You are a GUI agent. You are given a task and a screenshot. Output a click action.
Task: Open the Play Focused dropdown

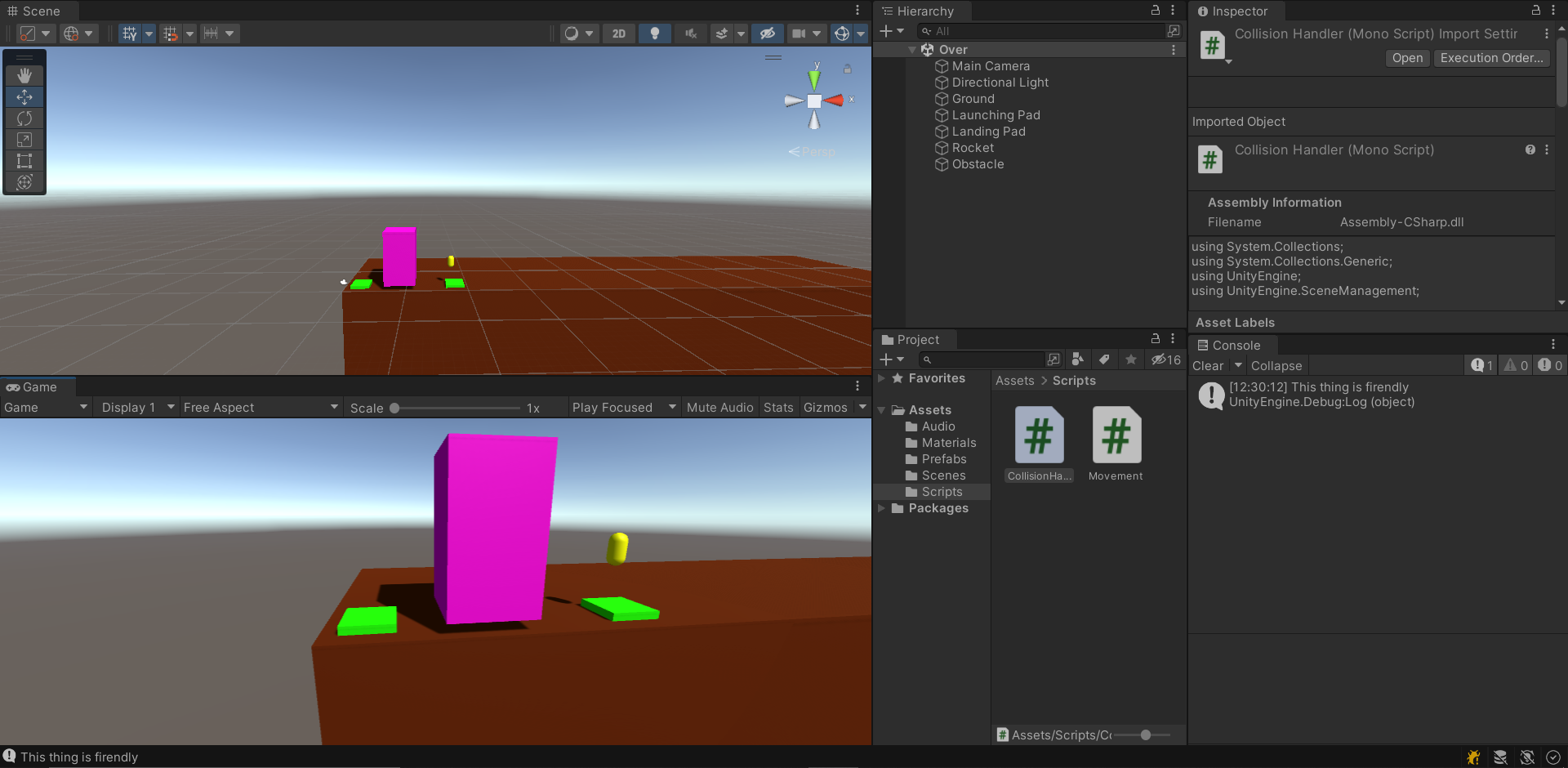[624, 408]
